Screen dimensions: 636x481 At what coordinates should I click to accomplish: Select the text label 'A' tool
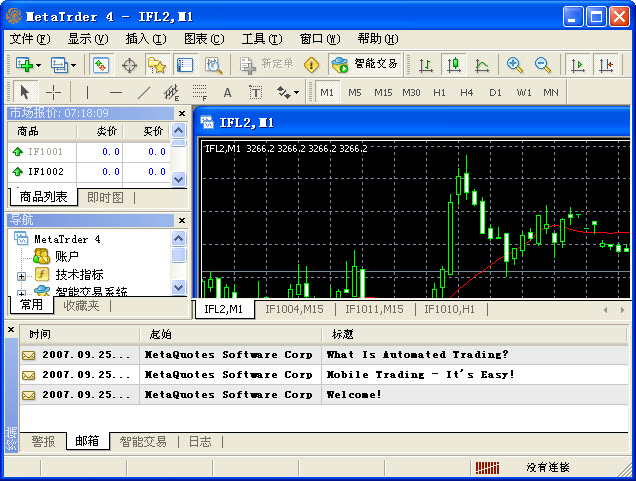coord(227,92)
